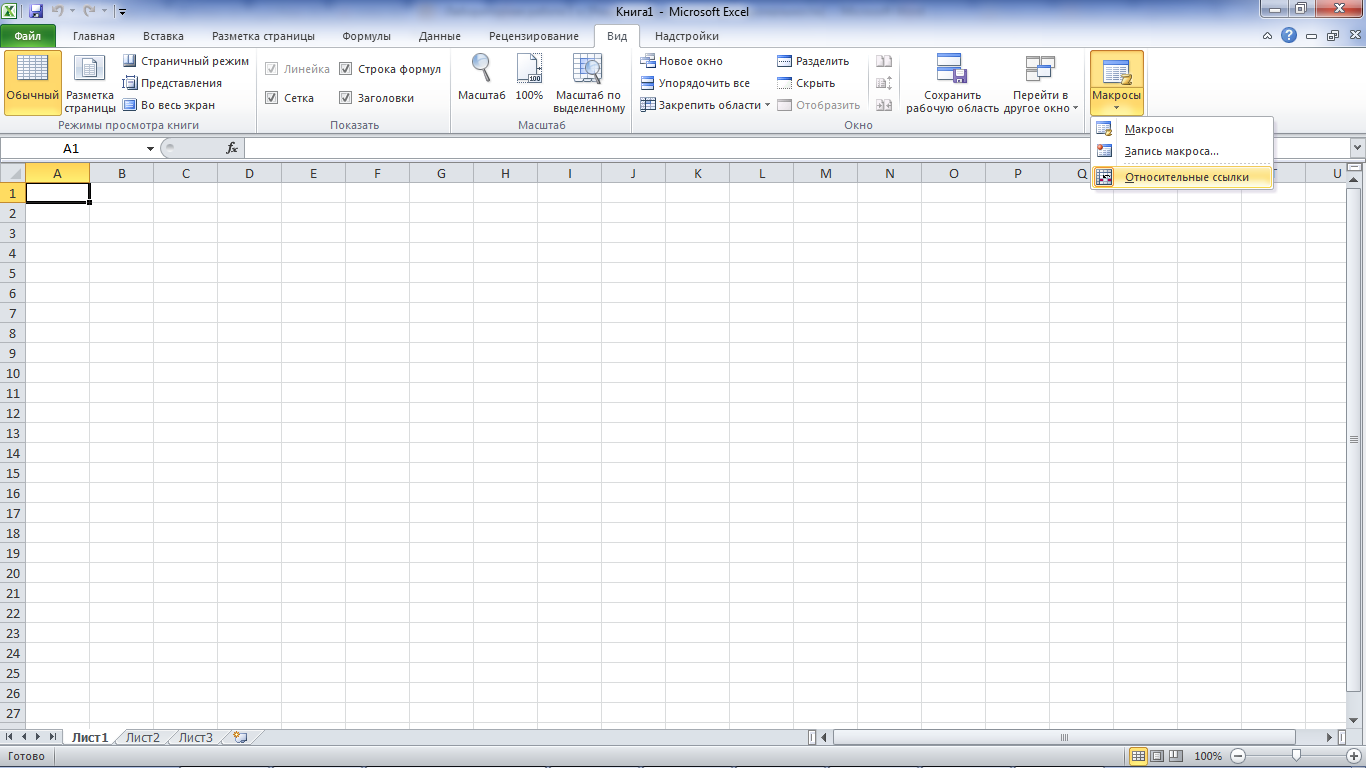
Task: Switch to sheet Лист3
Action: coord(196,737)
